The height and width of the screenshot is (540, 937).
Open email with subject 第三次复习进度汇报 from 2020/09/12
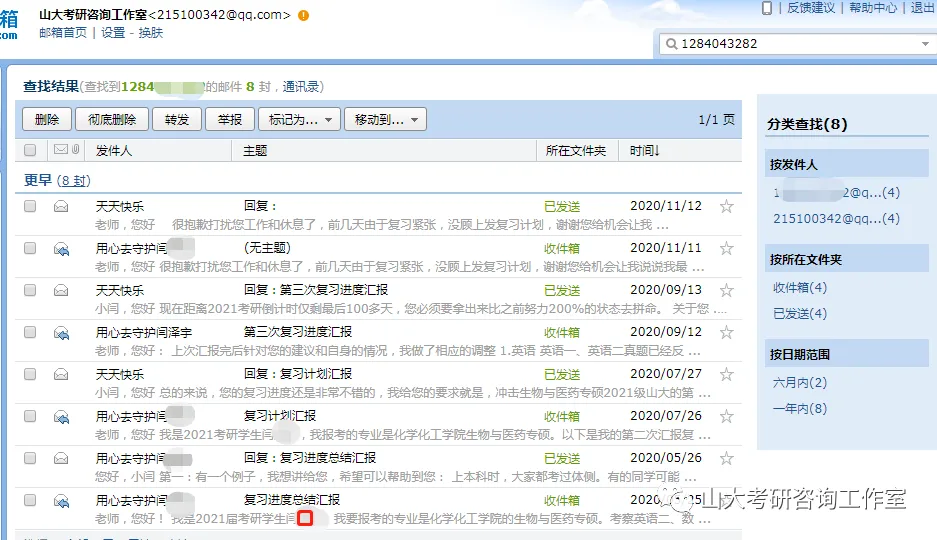tap(298, 332)
